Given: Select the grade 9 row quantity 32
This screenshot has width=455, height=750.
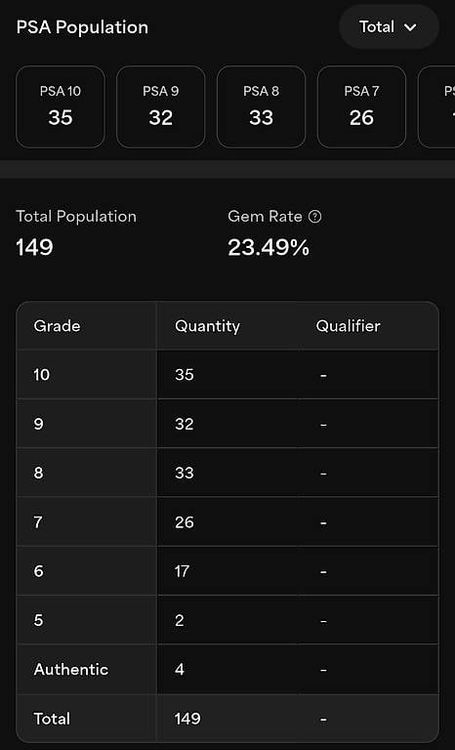Looking at the screenshot, I should pyautogui.click(x=184, y=424).
